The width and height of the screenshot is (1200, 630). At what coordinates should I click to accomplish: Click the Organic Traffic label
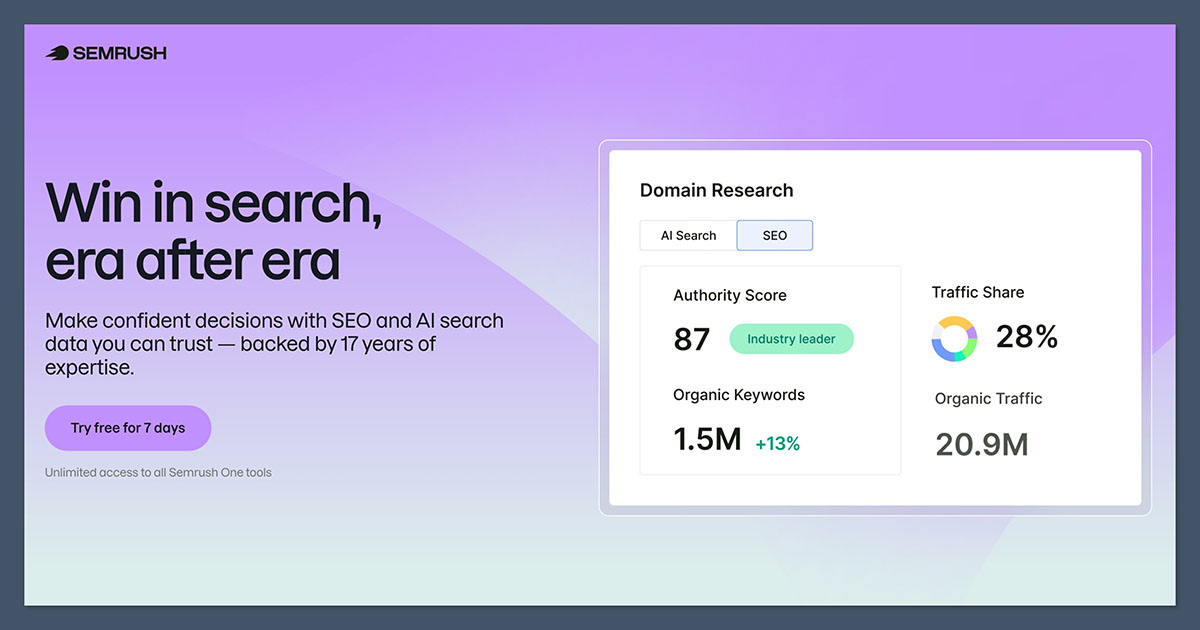(x=988, y=398)
